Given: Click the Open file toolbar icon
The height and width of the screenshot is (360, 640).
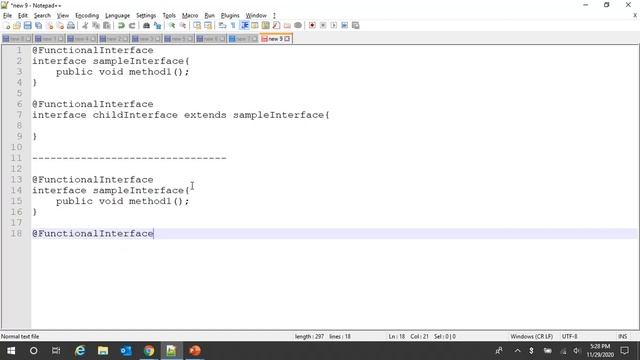Looking at the screenshot, I should [17, 25].
